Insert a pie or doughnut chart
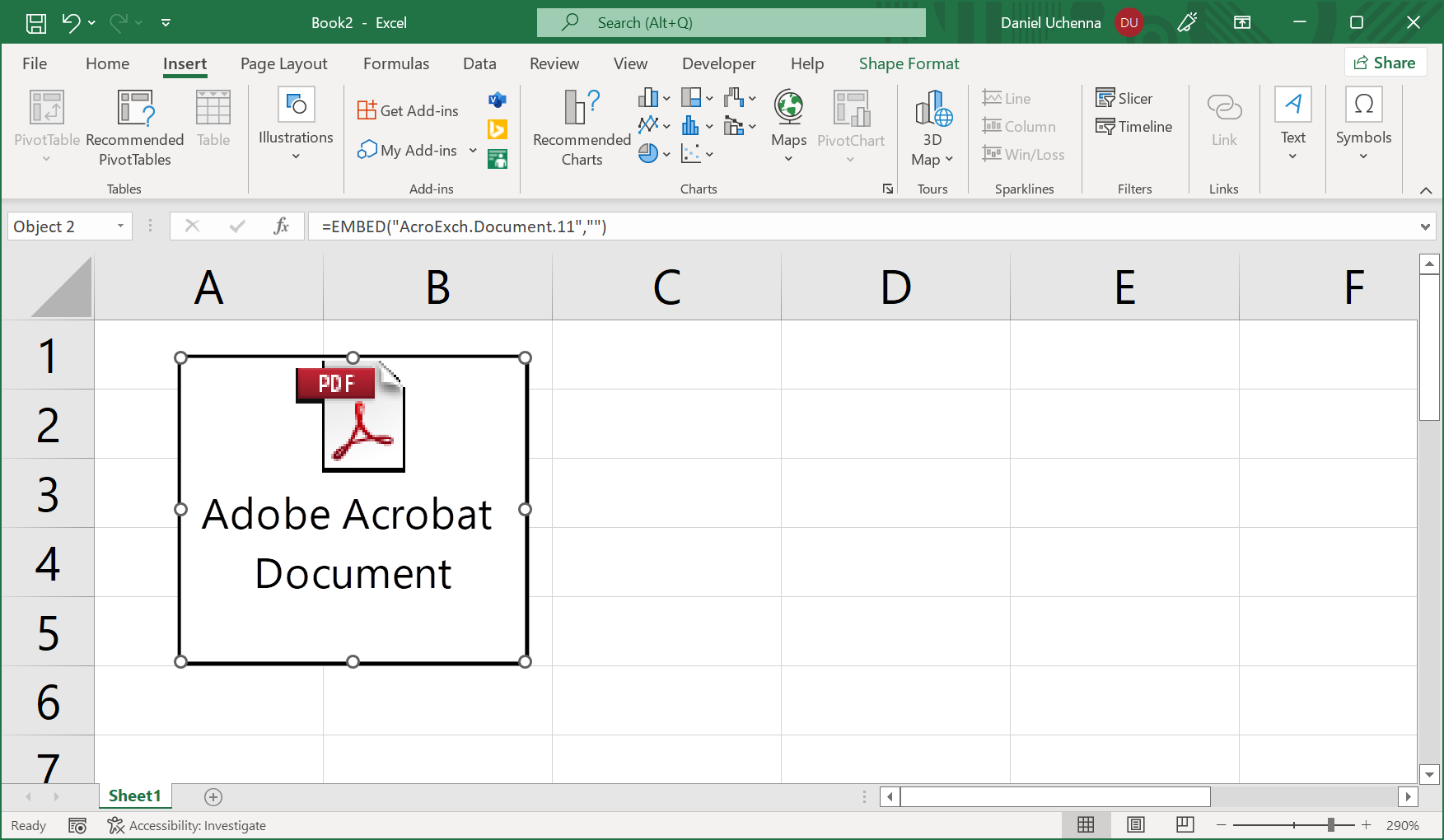Image resolution: width=1444 pixels, height=840 pixels. [650, 153]
